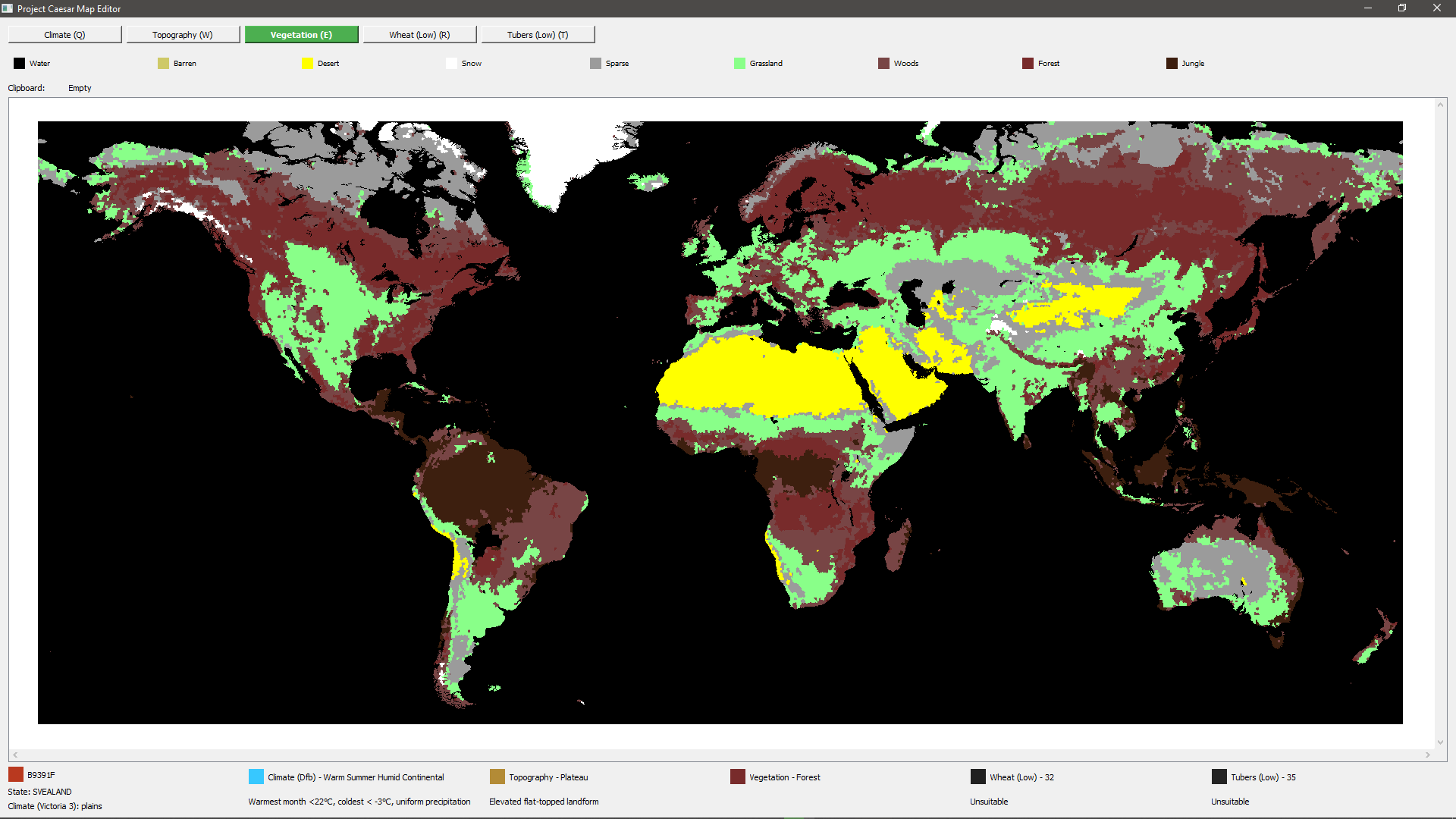Click the Woods legend label

906,64
